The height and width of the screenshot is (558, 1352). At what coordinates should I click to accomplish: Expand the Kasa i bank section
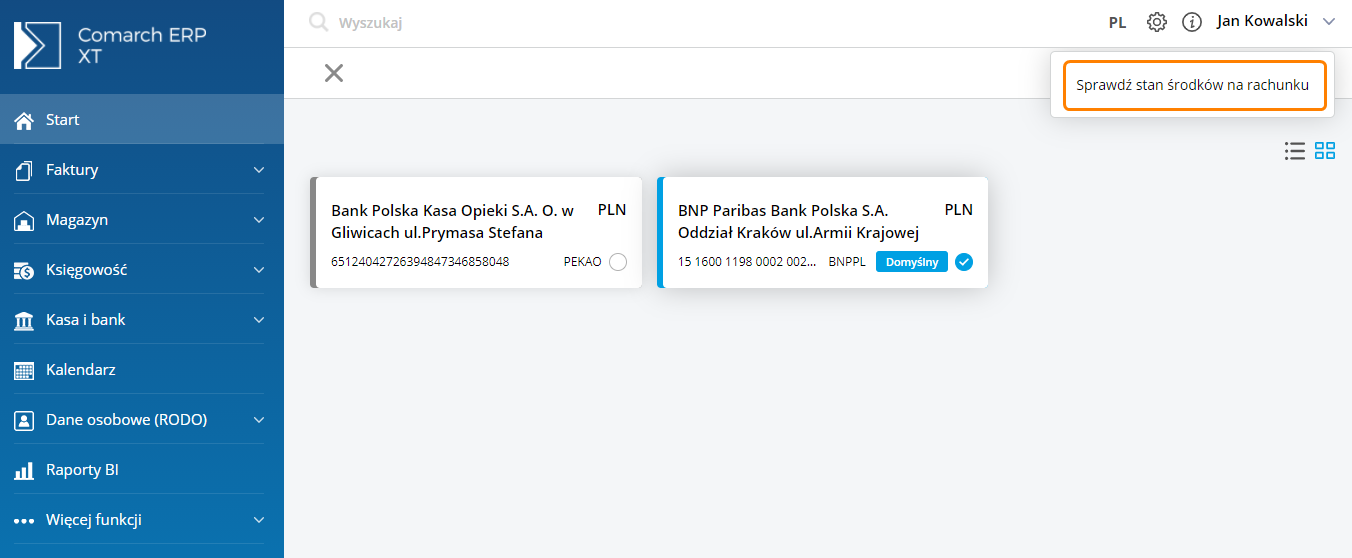pos(259,320)
